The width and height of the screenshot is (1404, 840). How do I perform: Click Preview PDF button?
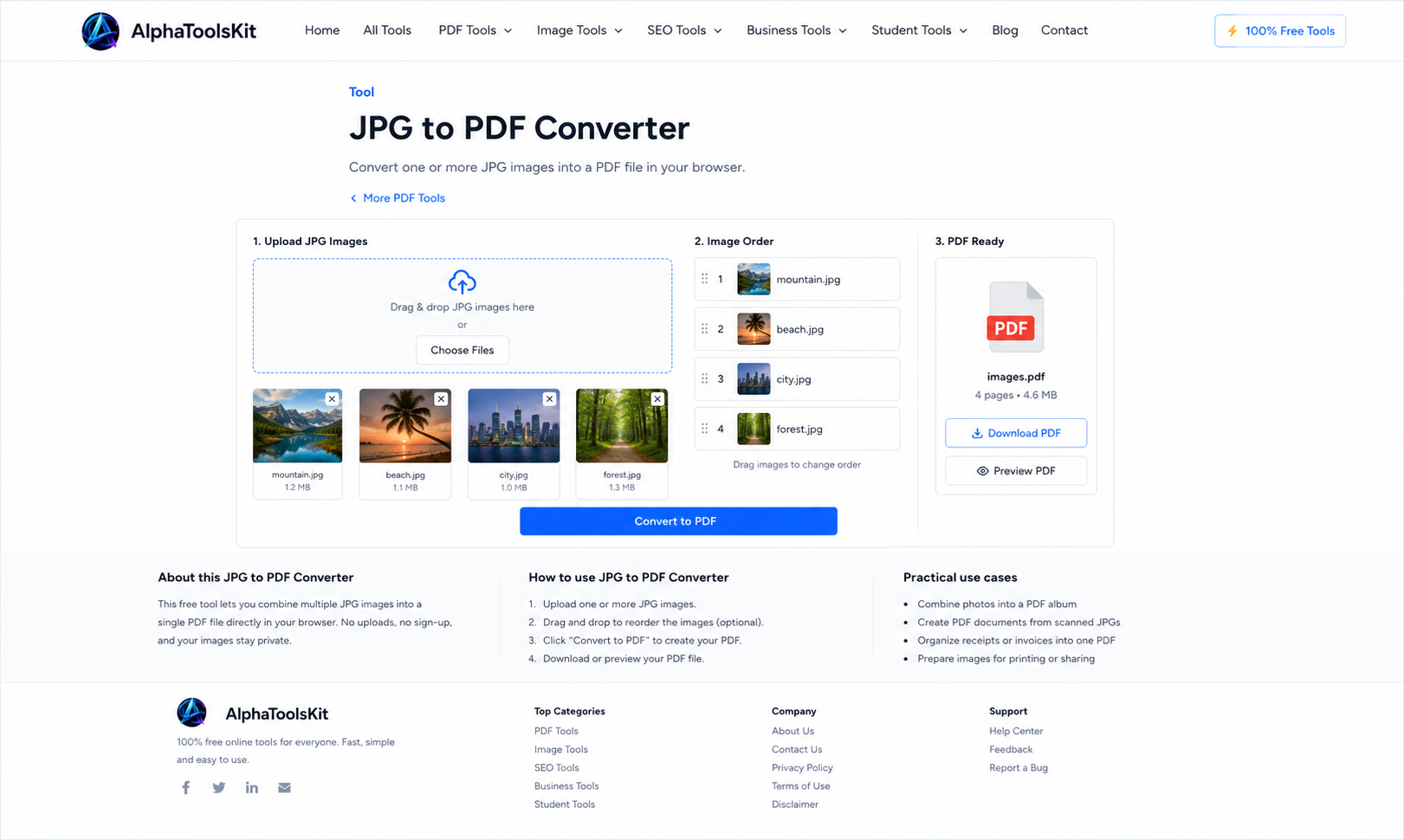point(1016,471)
